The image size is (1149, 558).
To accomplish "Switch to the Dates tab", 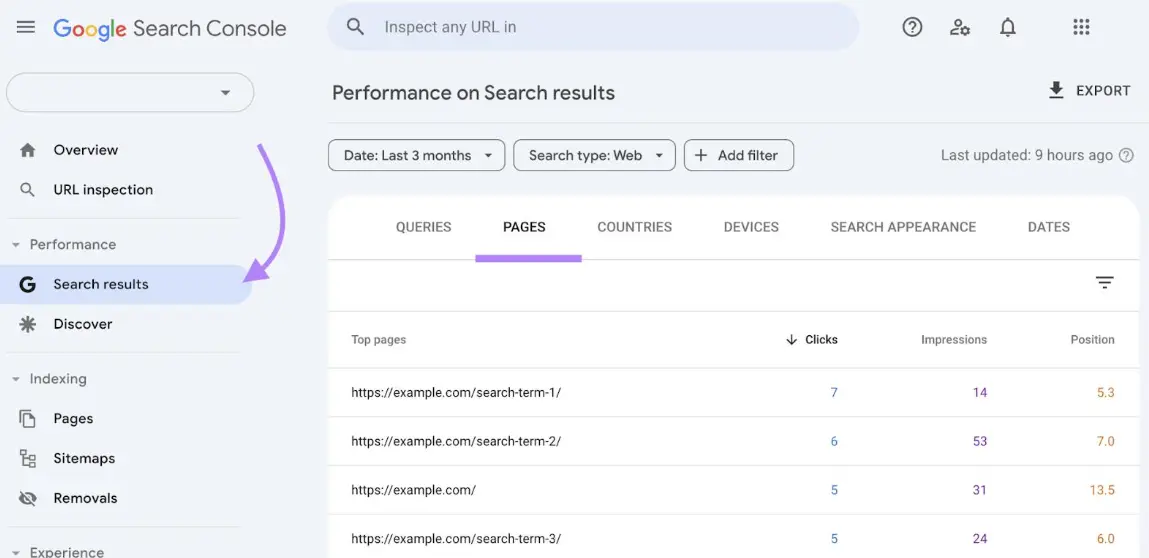I will pos(1049,227).
